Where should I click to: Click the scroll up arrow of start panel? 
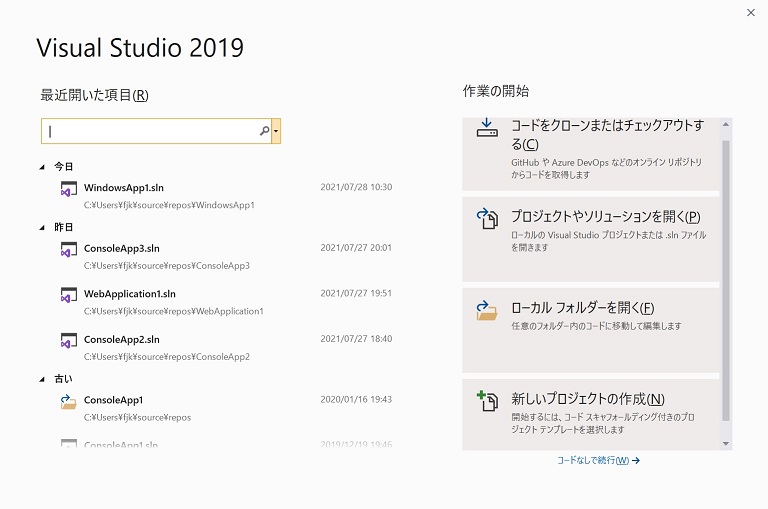(726, 124)
